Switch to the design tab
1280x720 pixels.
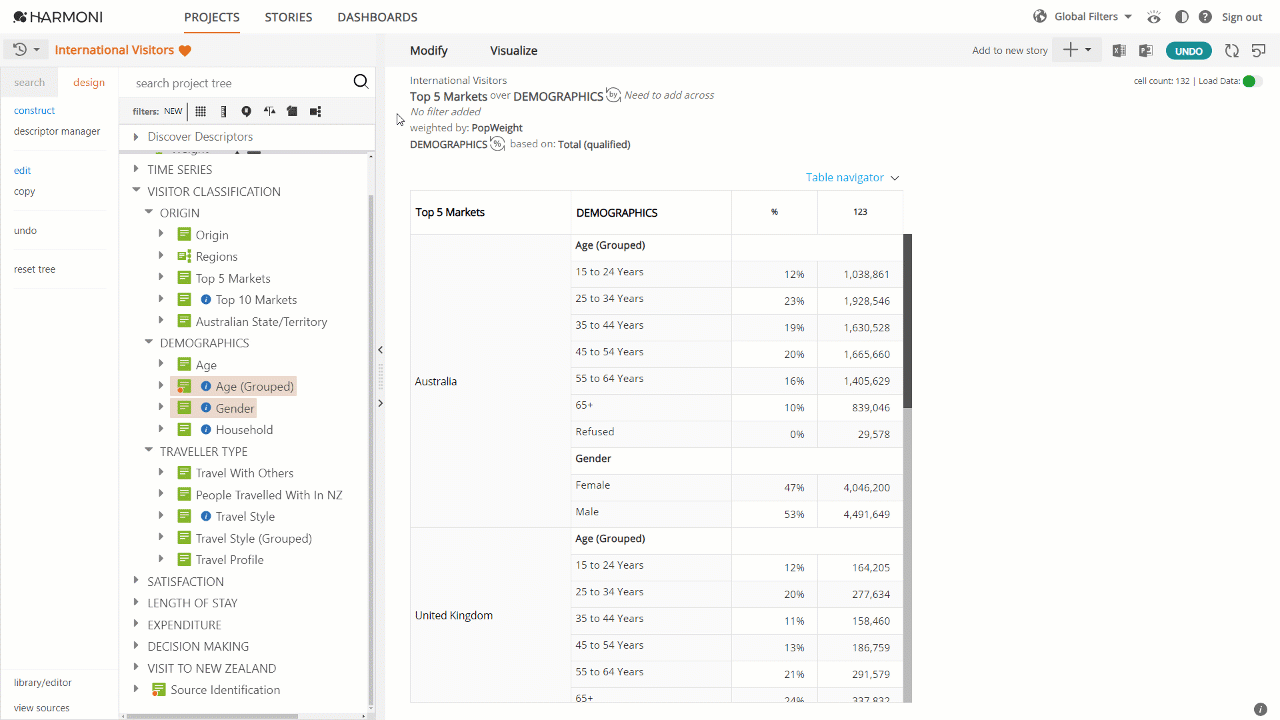click(x=89, y=83)
